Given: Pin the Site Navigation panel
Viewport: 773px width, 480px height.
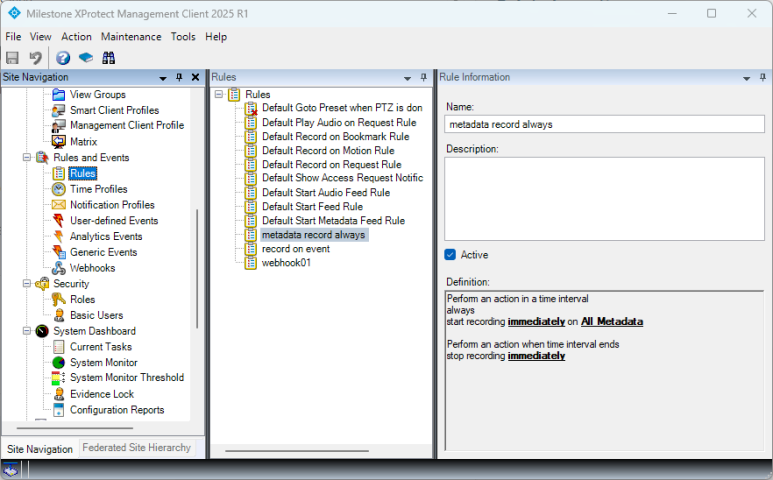Looking at the screenshot, I should [179, 77].
